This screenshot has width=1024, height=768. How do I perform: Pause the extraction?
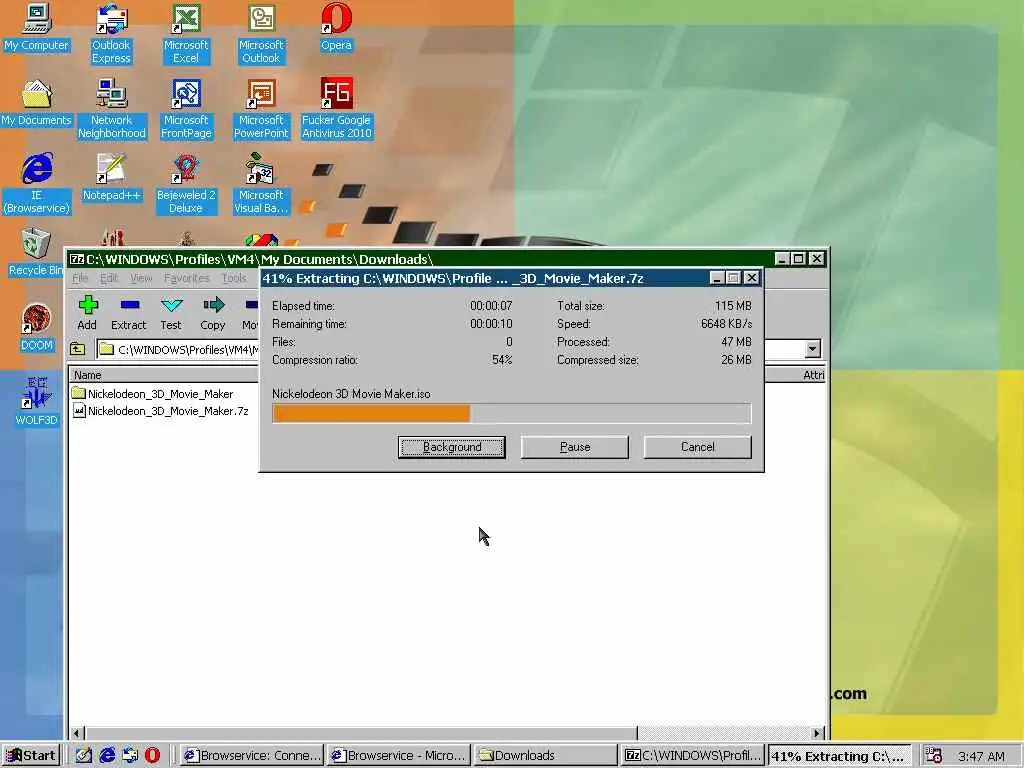pyautogui.click(x=575, y=447)
